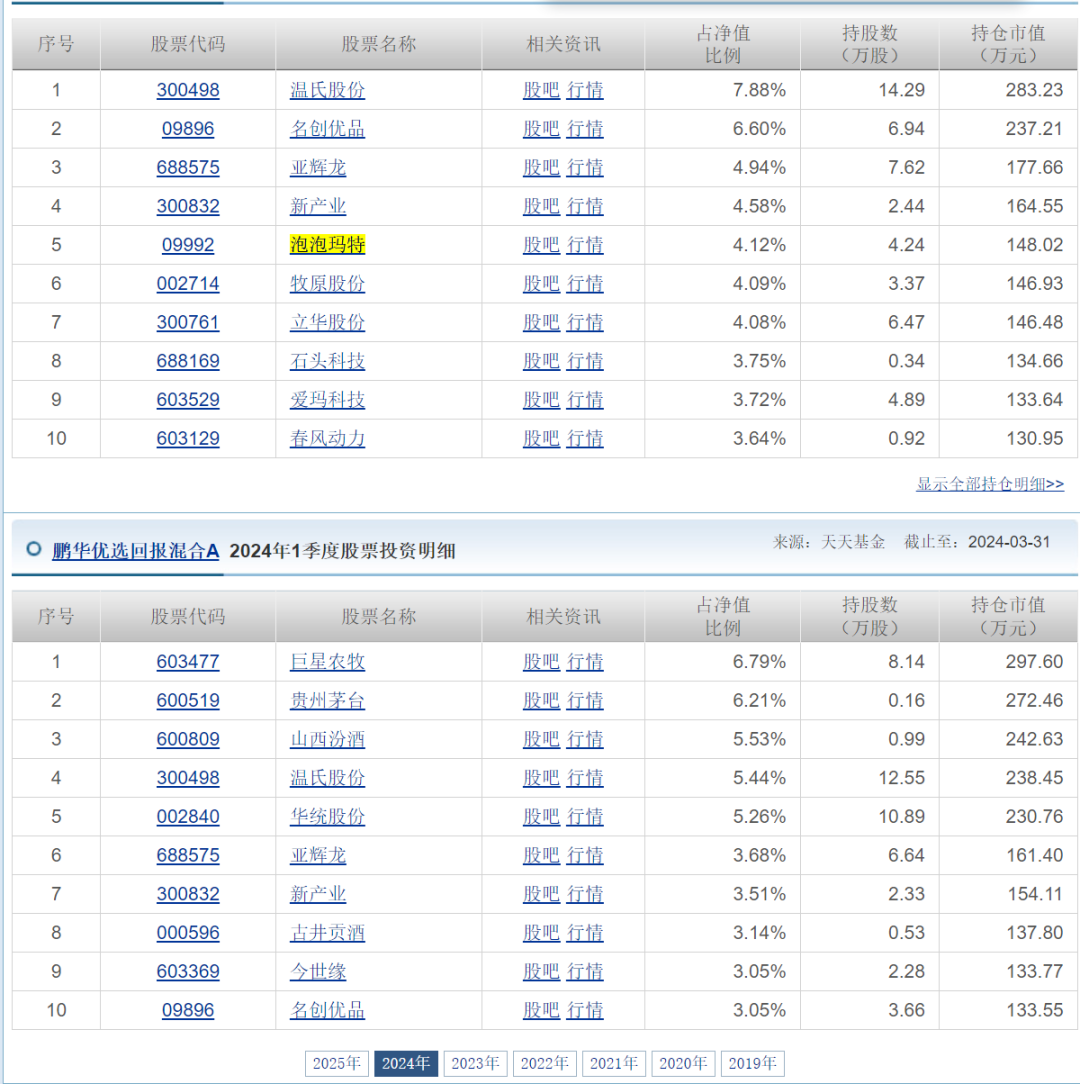Open stock name 华统股份
Image resolution: width=1080 pixels, height=1084 pixels.
(x=327, y=816)
